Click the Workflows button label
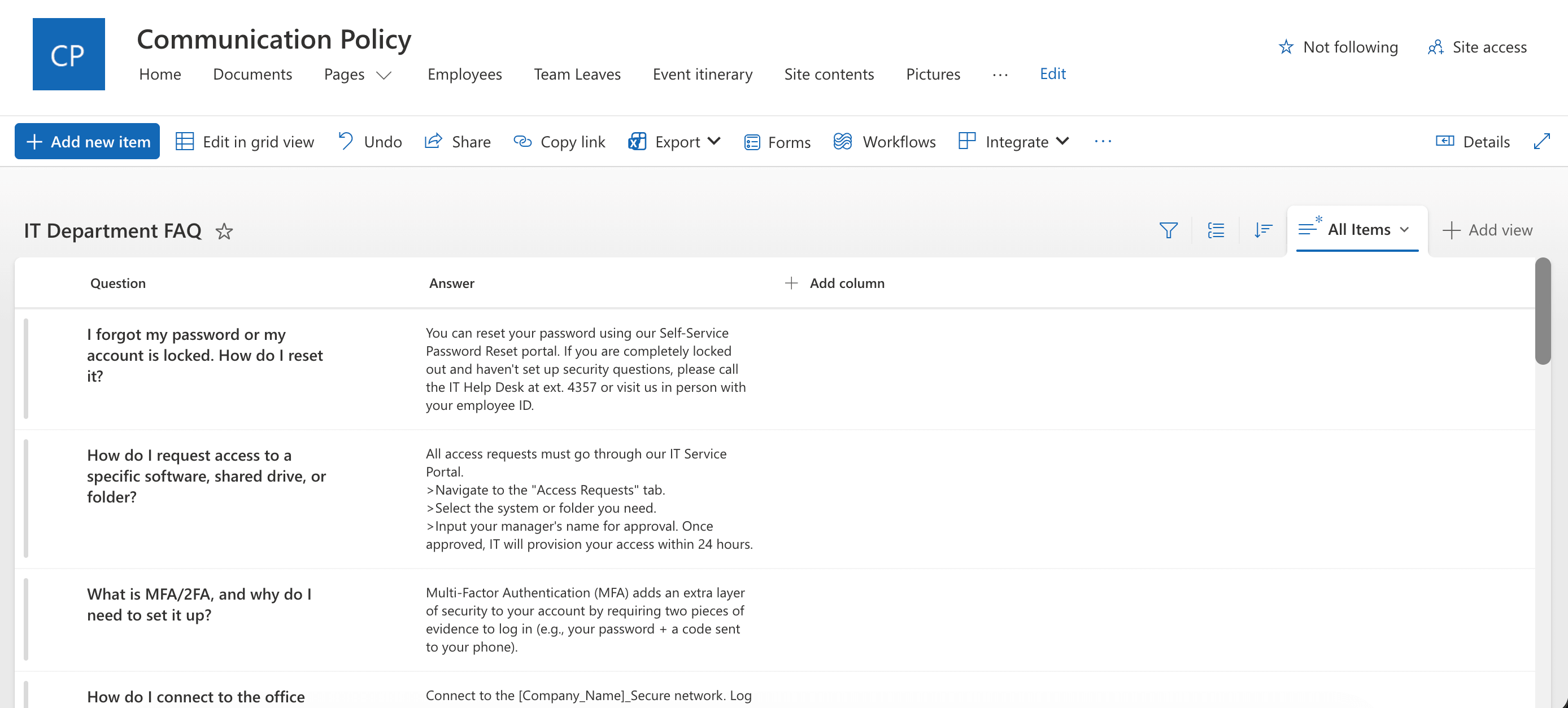The image size is (1568, 708). click(899, 142)
